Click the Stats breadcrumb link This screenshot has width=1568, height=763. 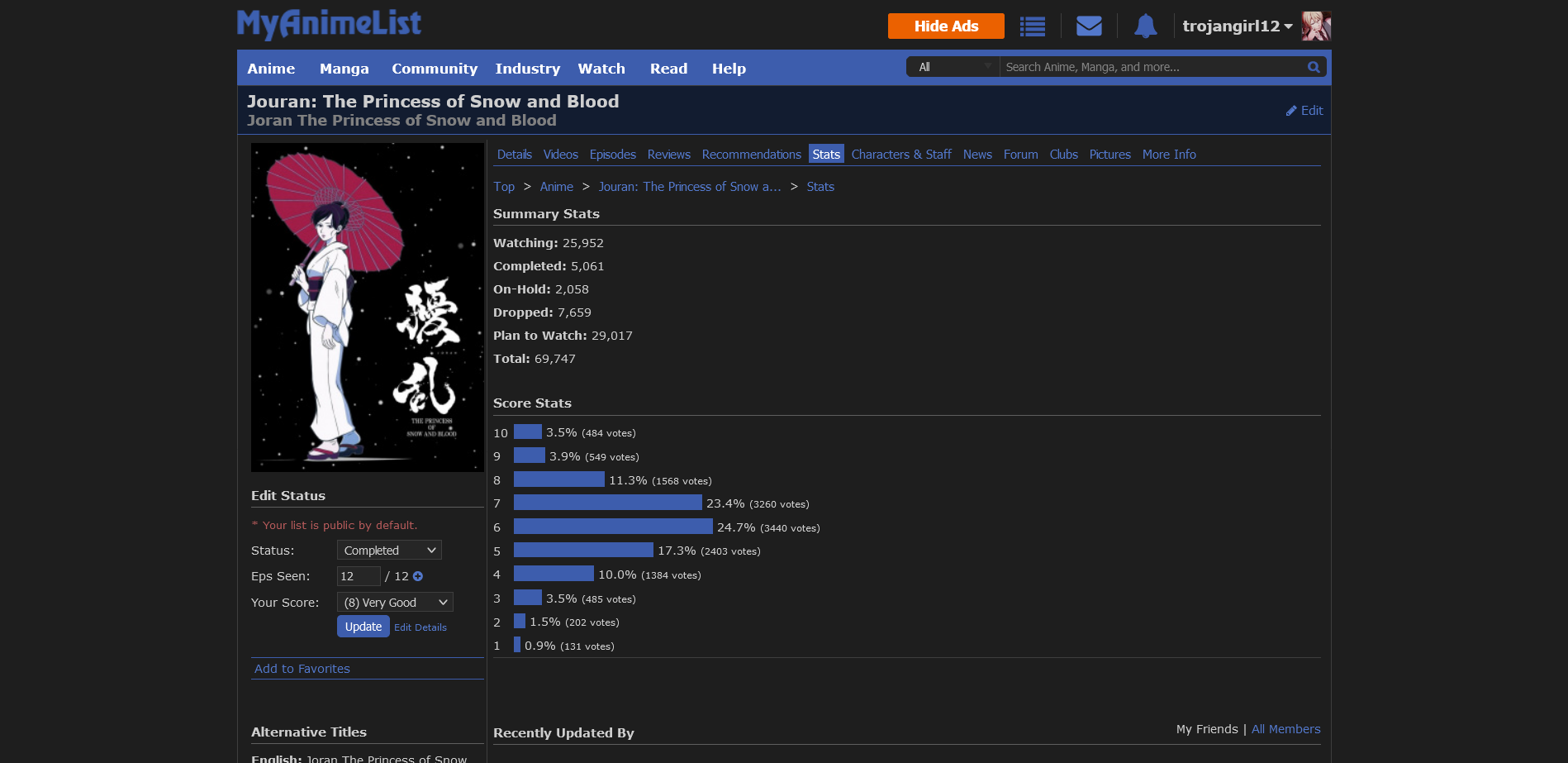click(820, 187)
